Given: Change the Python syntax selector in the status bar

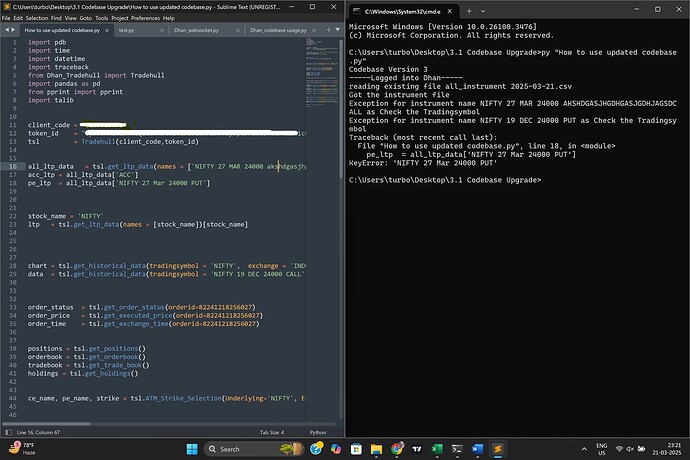Looking at the screenshot, I should (x=318, y=432).
